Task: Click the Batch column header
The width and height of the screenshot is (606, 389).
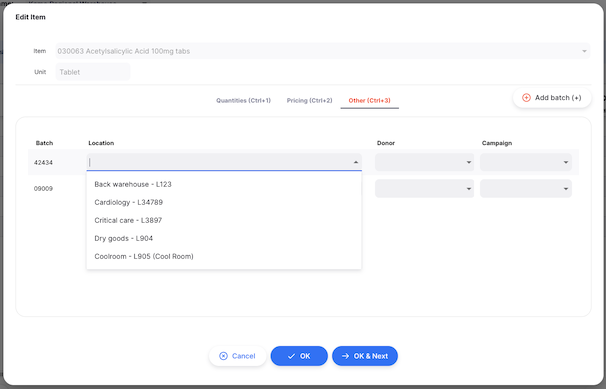Action: coord(44,143)
